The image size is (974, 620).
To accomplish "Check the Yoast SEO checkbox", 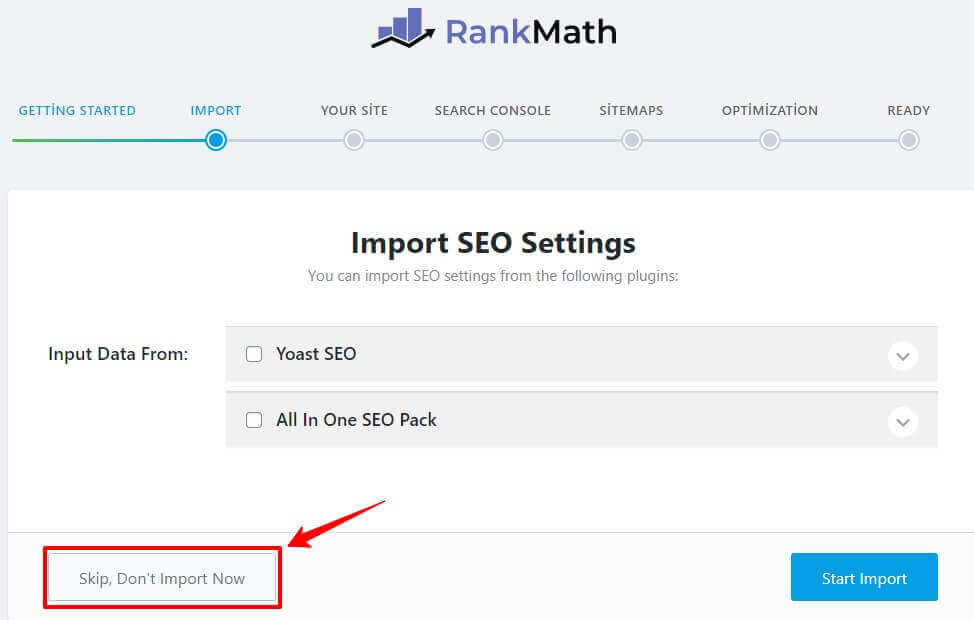I will (x=254, y=354).
